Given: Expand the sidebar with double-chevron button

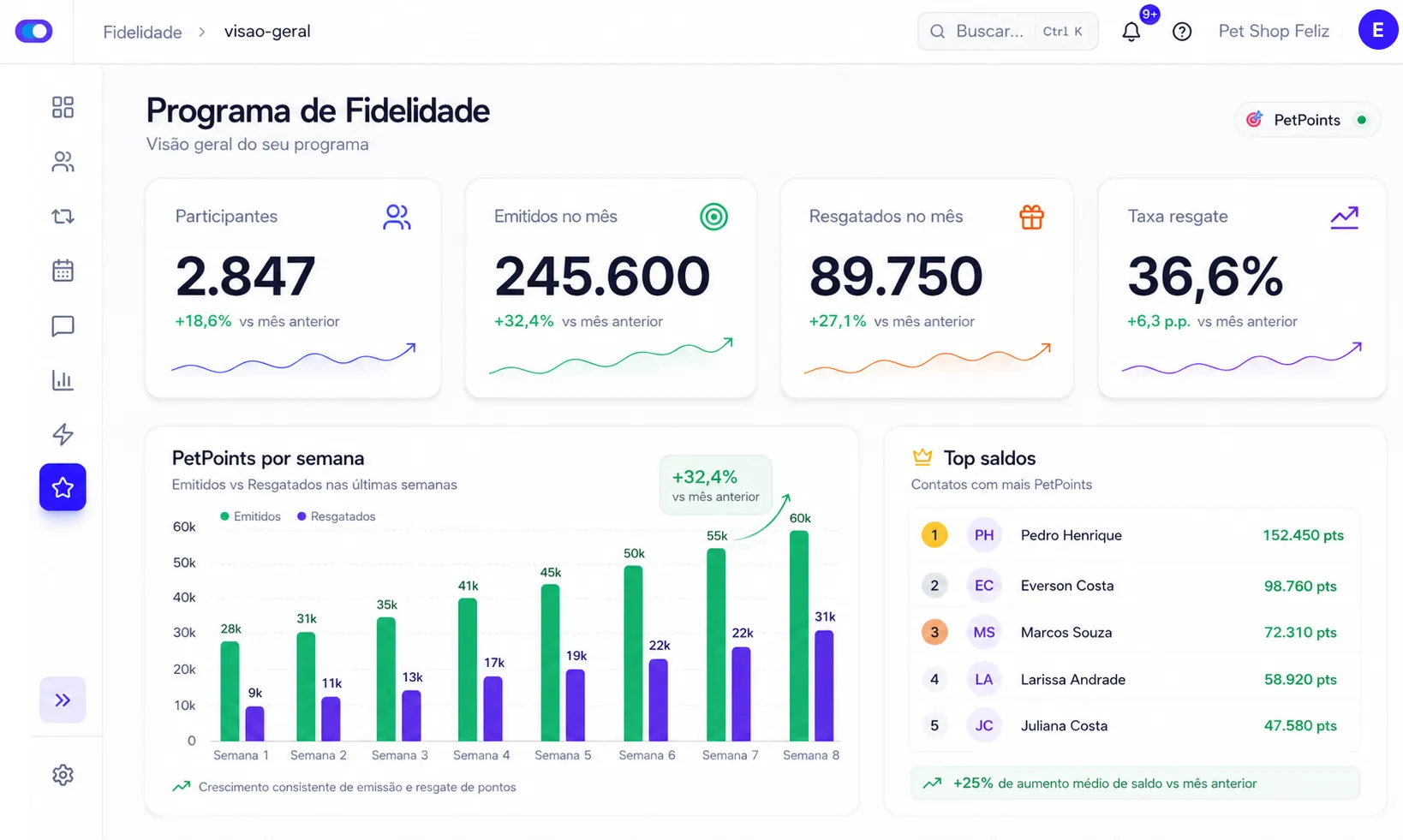Looking at the screenshot, I should pos(63,700).
